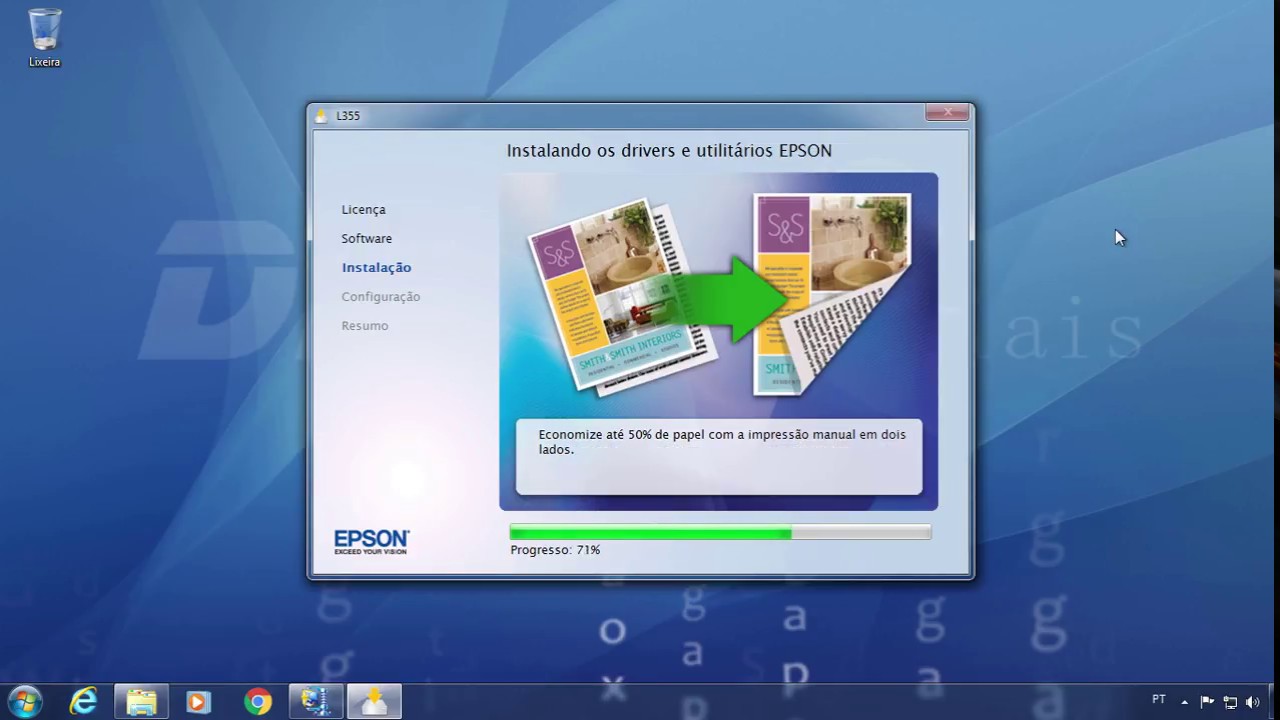This screenshot has height=720, width=1280.
Task: Open the network status tray icon
Action: tap(1230, 702)
